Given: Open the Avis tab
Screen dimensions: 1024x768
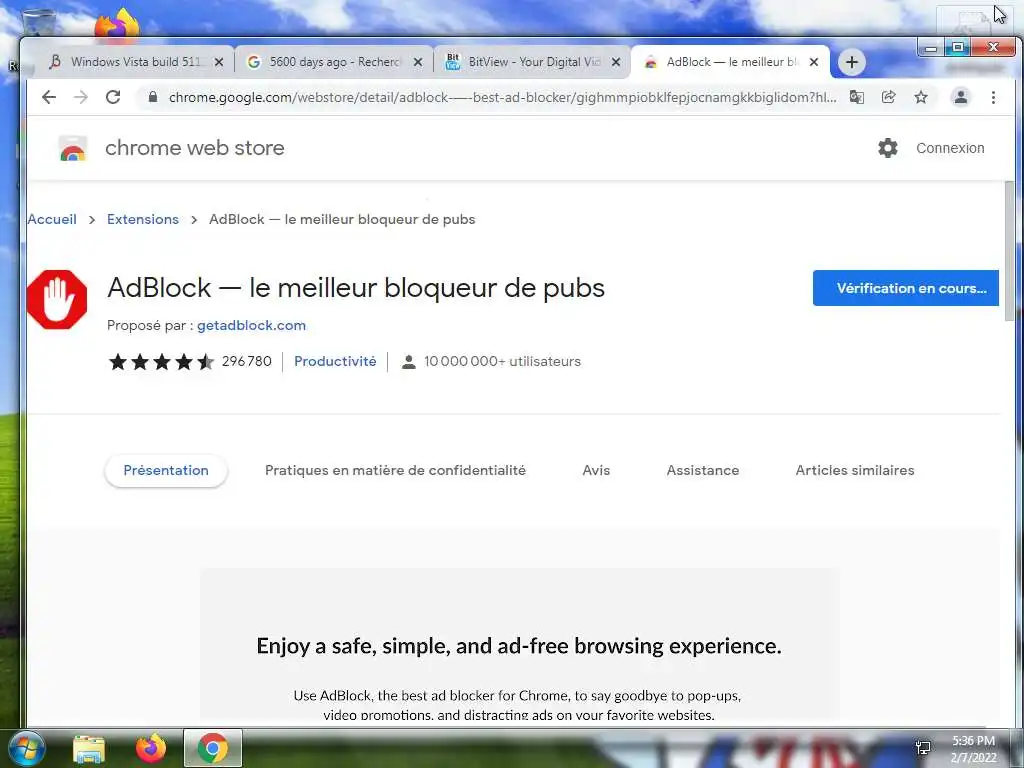Looking at the screenshot, I should (596, 470).
